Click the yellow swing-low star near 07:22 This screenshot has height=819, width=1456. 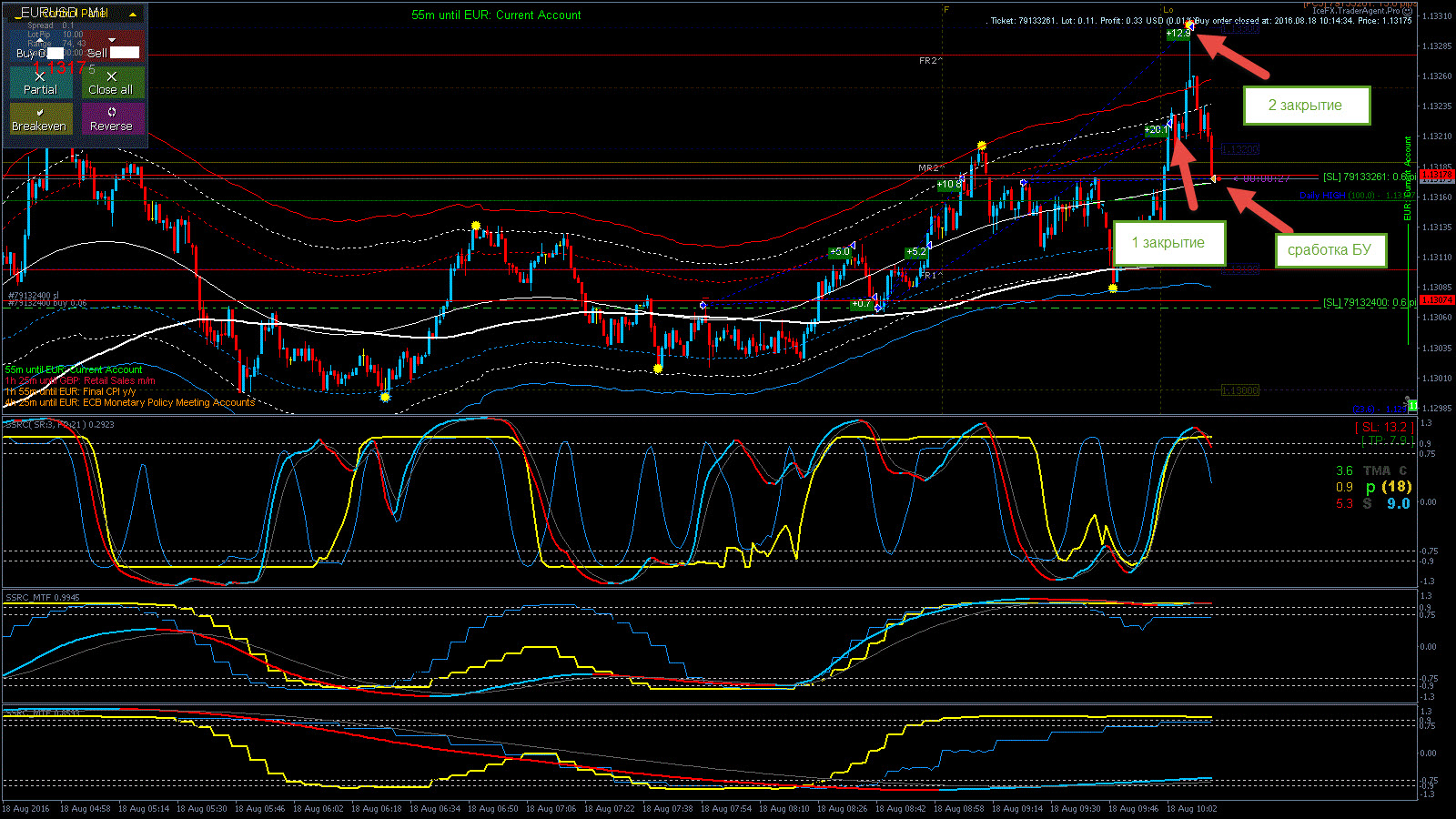coord(658,369)
